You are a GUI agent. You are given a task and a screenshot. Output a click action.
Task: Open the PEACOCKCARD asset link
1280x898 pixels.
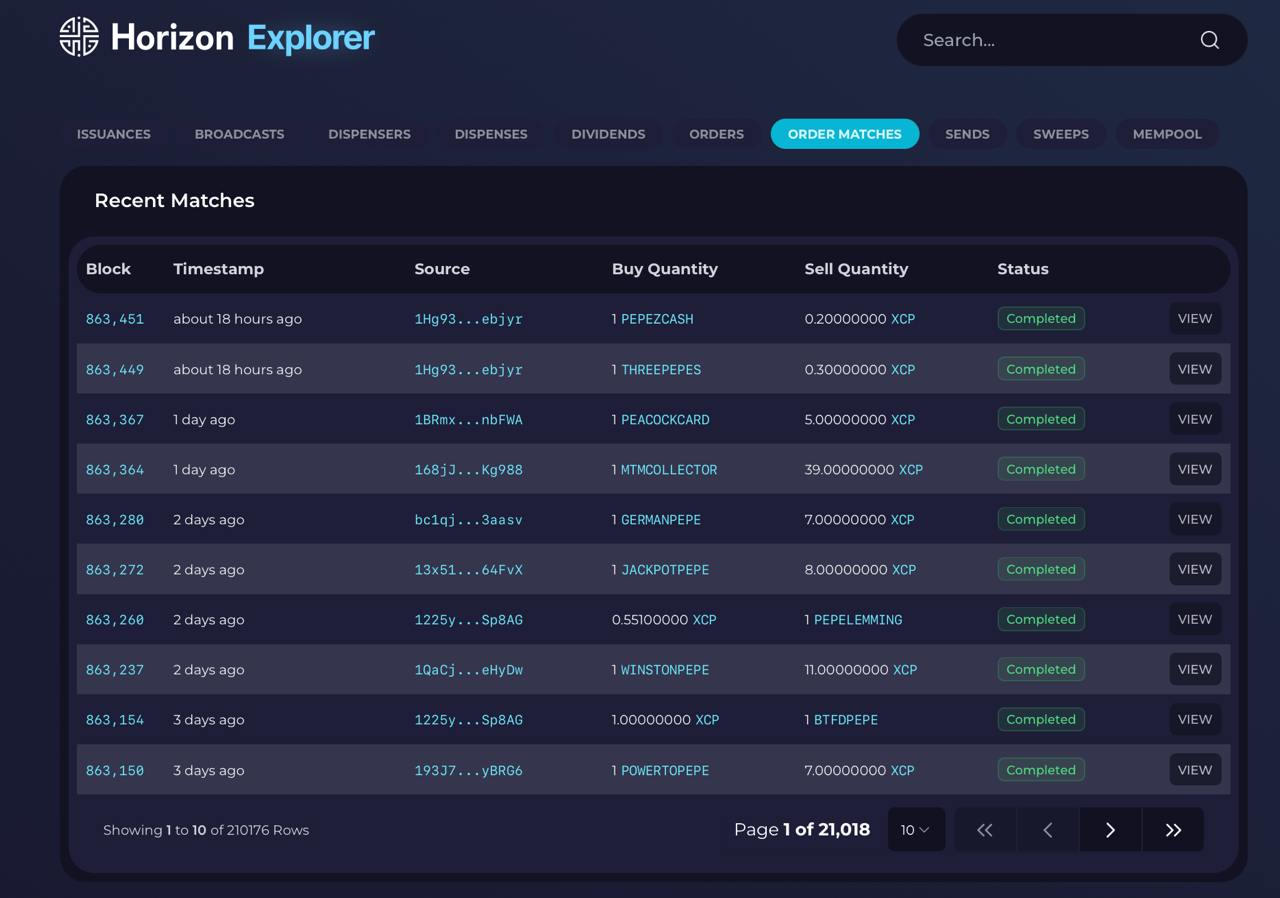tap(665, 419)
